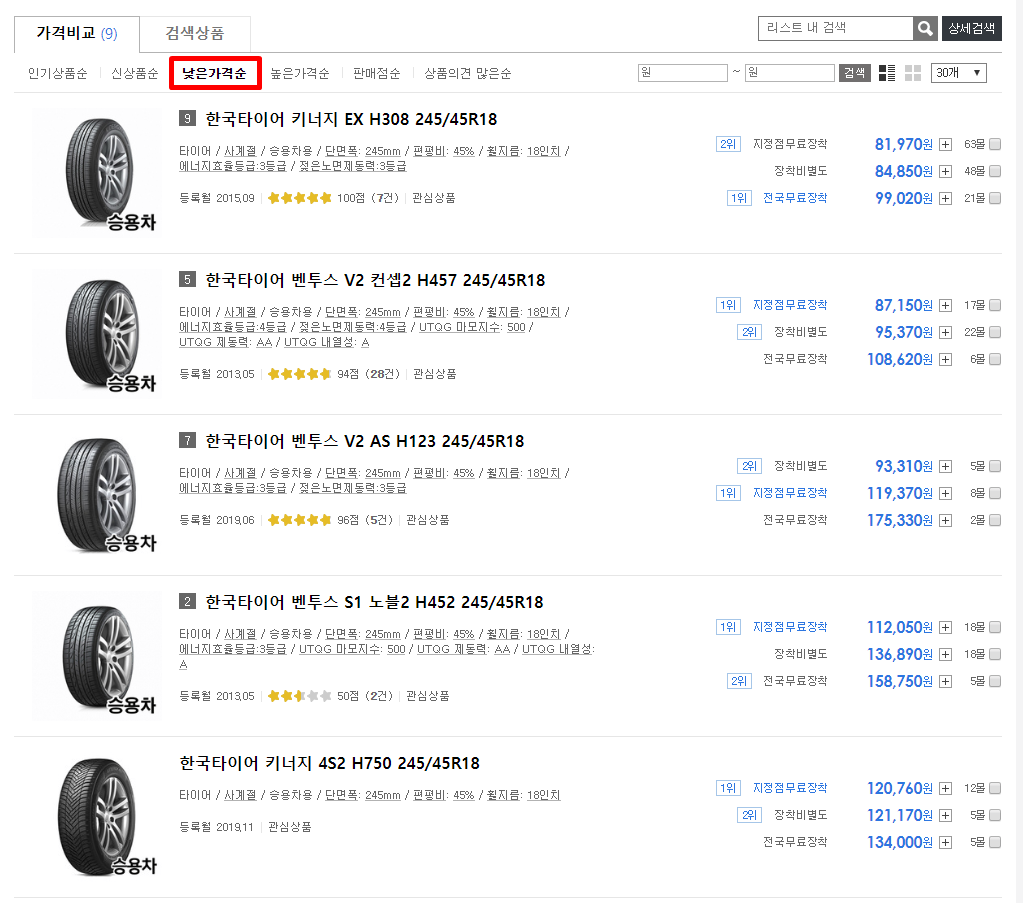Open 한국타이어 키너지 4S2 H750 title

(x=329, y=763)
